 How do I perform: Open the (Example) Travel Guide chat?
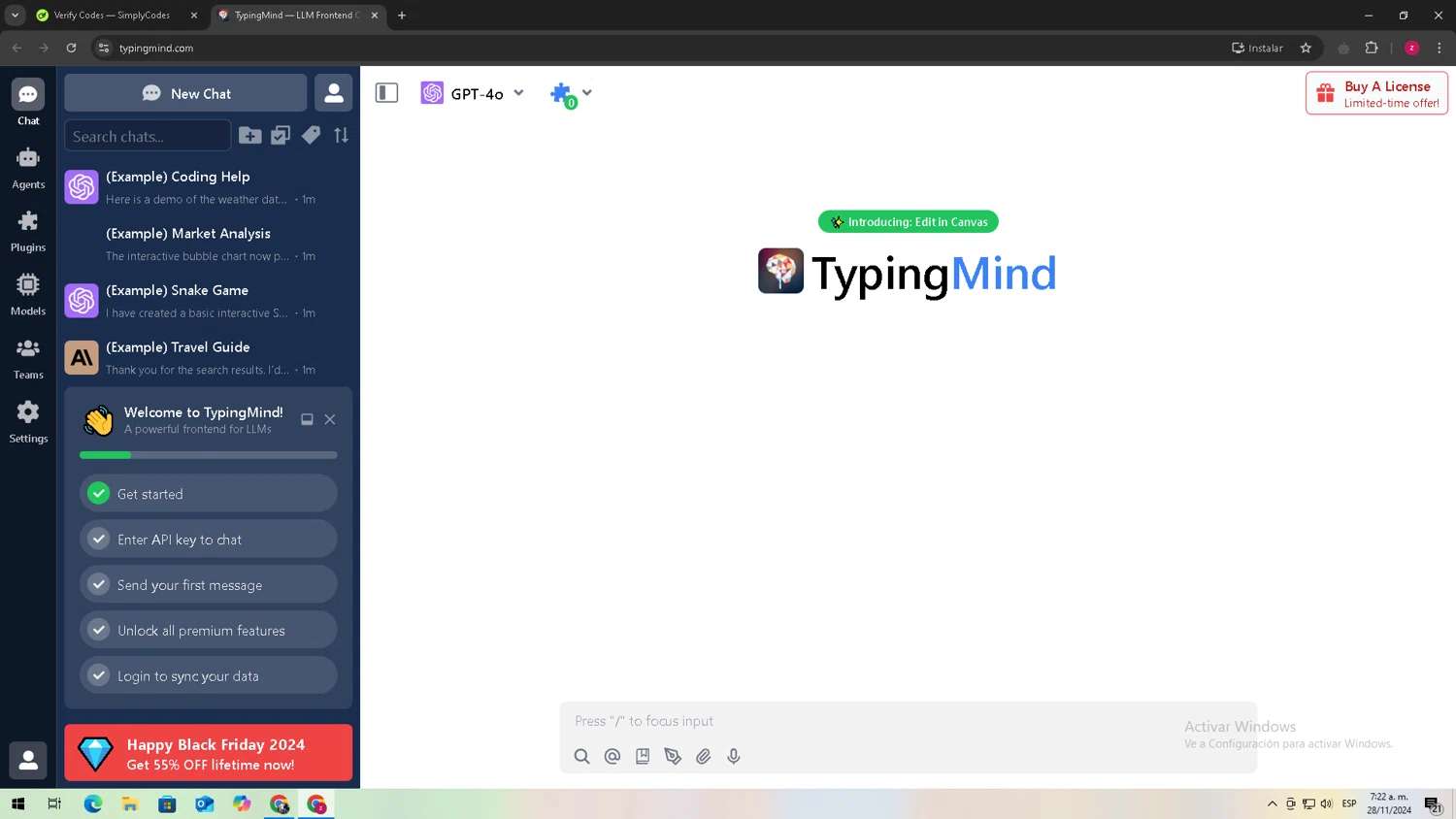click(209, 358)
